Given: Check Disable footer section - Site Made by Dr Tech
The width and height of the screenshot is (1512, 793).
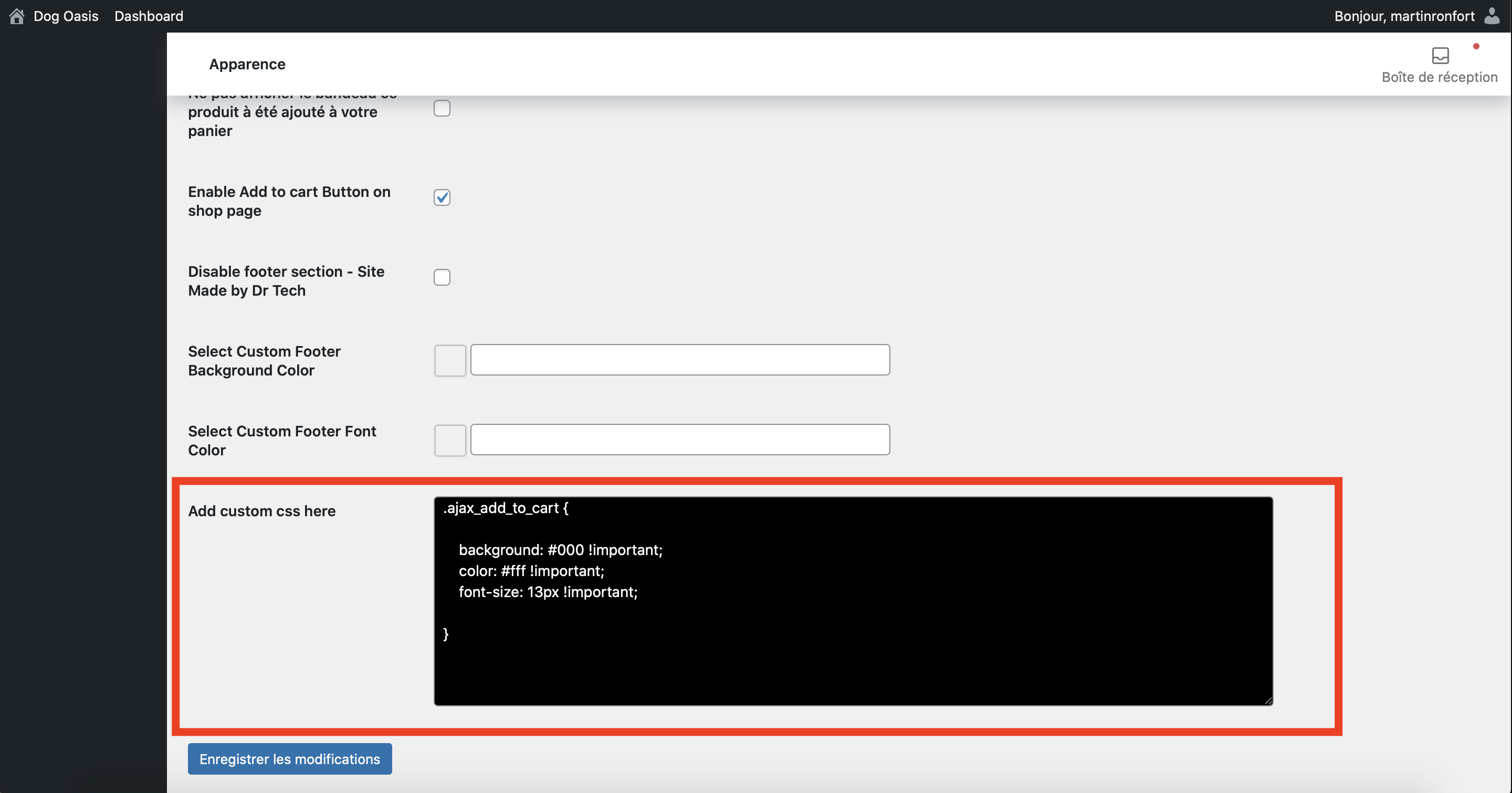Looking at the screenshot, I should [442, 277].
